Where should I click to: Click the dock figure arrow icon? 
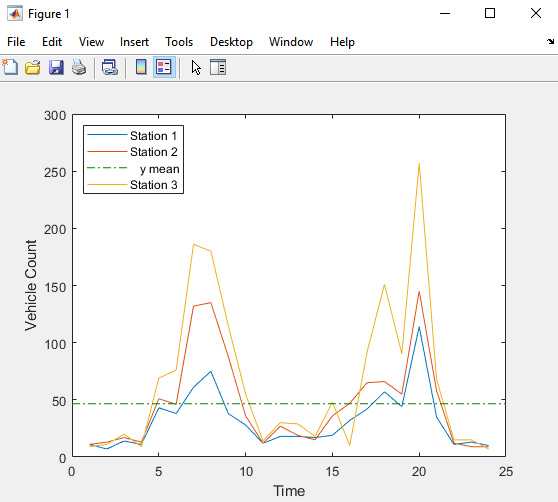550,42
